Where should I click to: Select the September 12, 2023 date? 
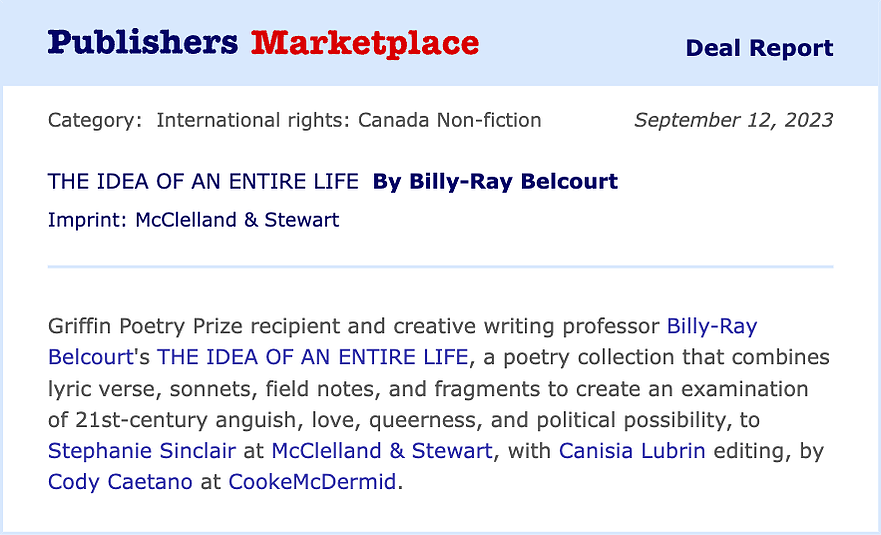point(734,120)
